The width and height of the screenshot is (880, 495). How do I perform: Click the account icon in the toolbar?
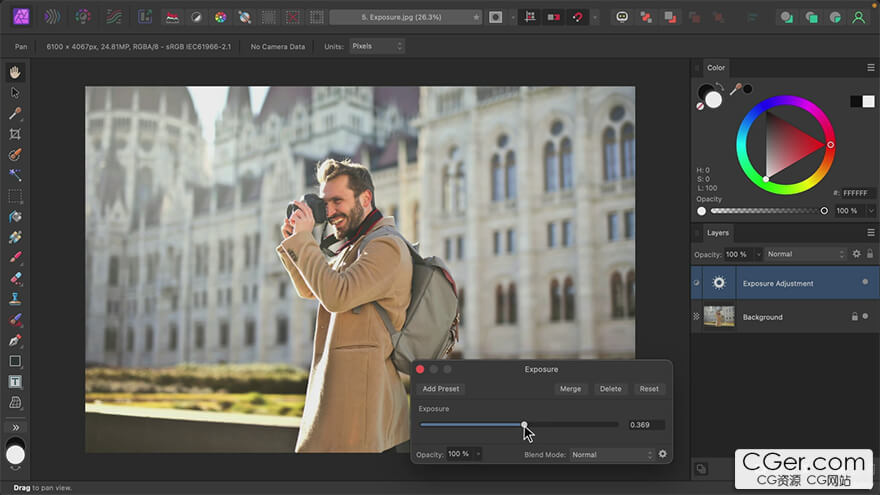(858, 17)
